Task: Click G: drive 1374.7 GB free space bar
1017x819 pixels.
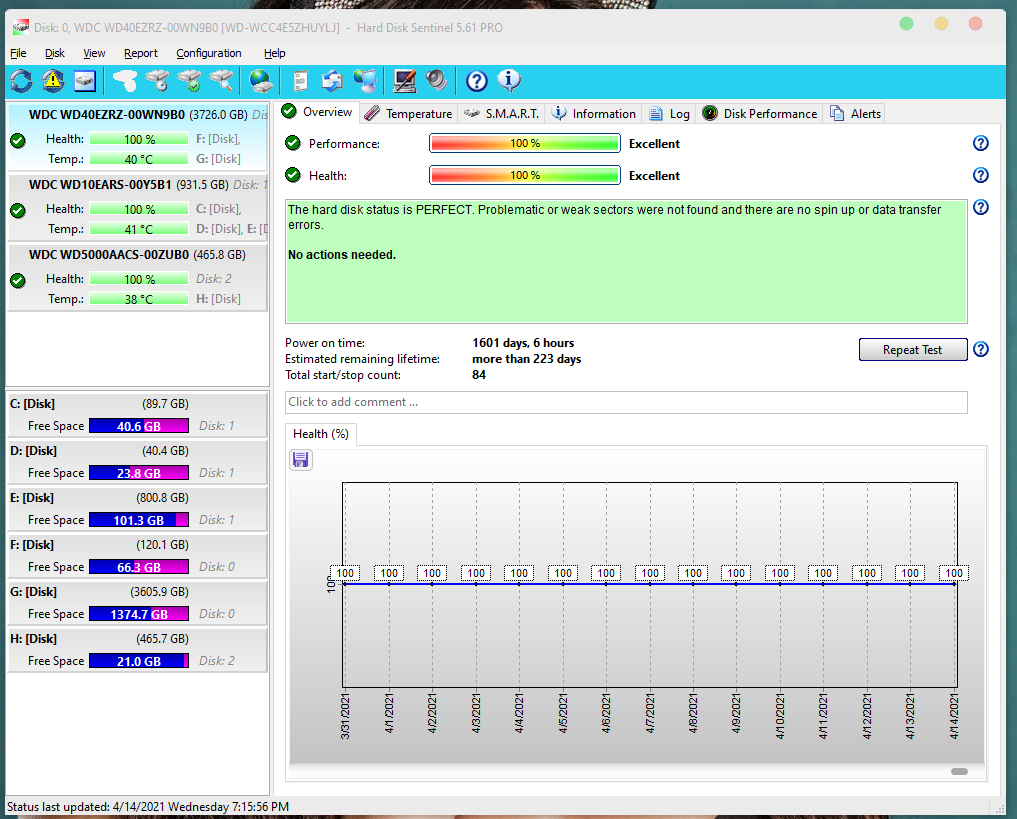Action: tap(139, 614)
